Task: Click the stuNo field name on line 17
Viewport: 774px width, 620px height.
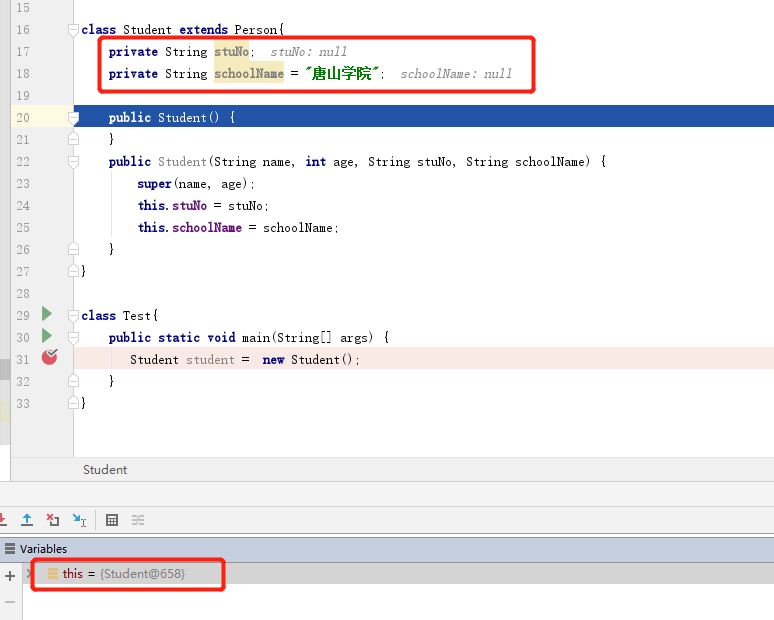Action: coord(232,51)
